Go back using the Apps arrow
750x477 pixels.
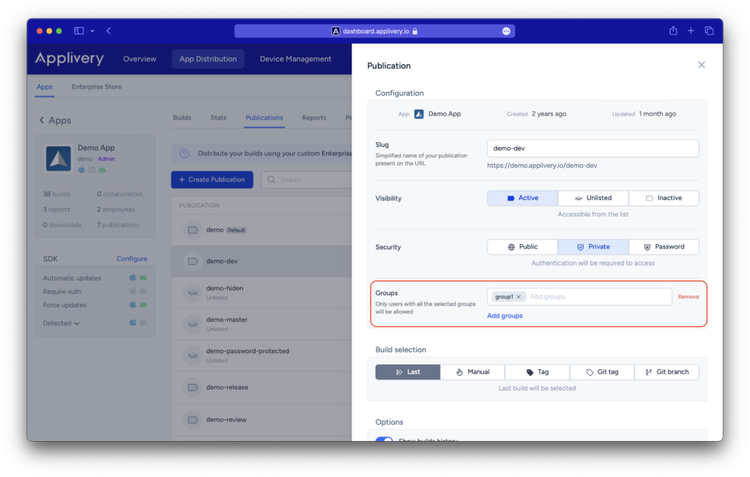(x=41, y=120)
